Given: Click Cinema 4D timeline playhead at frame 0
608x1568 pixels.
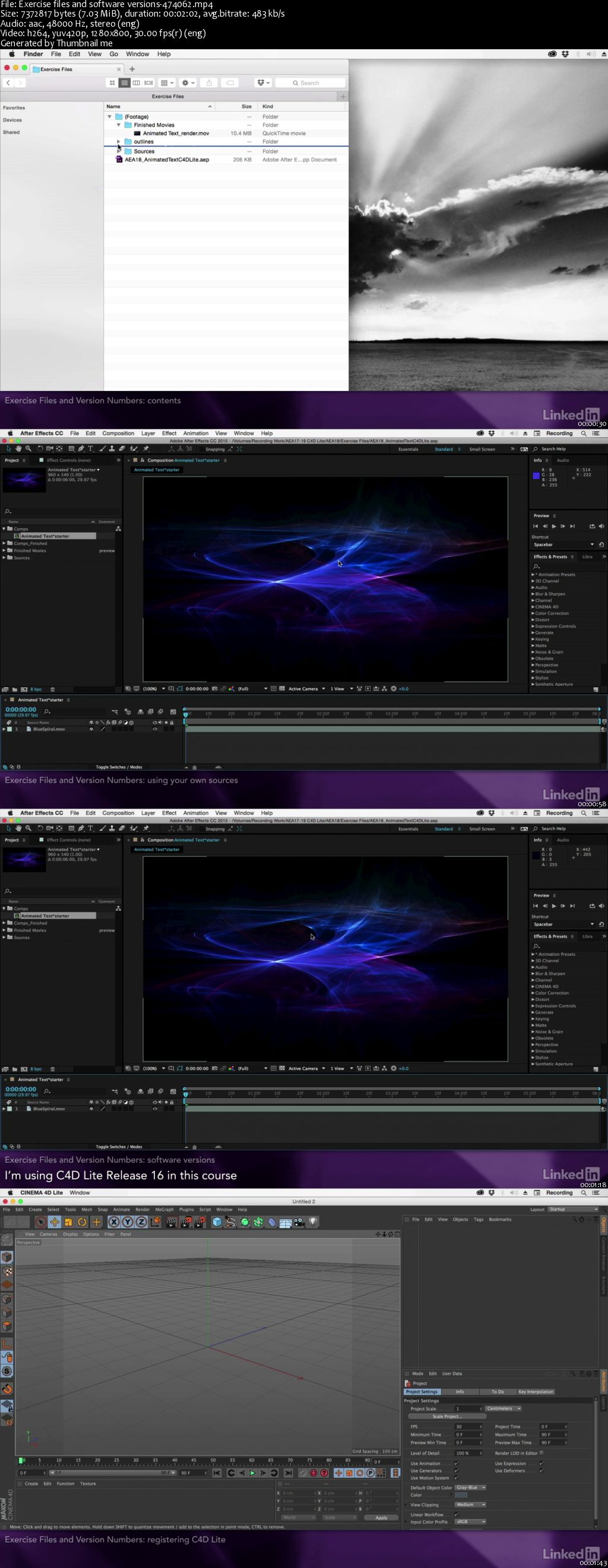Looking at the screenshot, I should [21, 1460].
